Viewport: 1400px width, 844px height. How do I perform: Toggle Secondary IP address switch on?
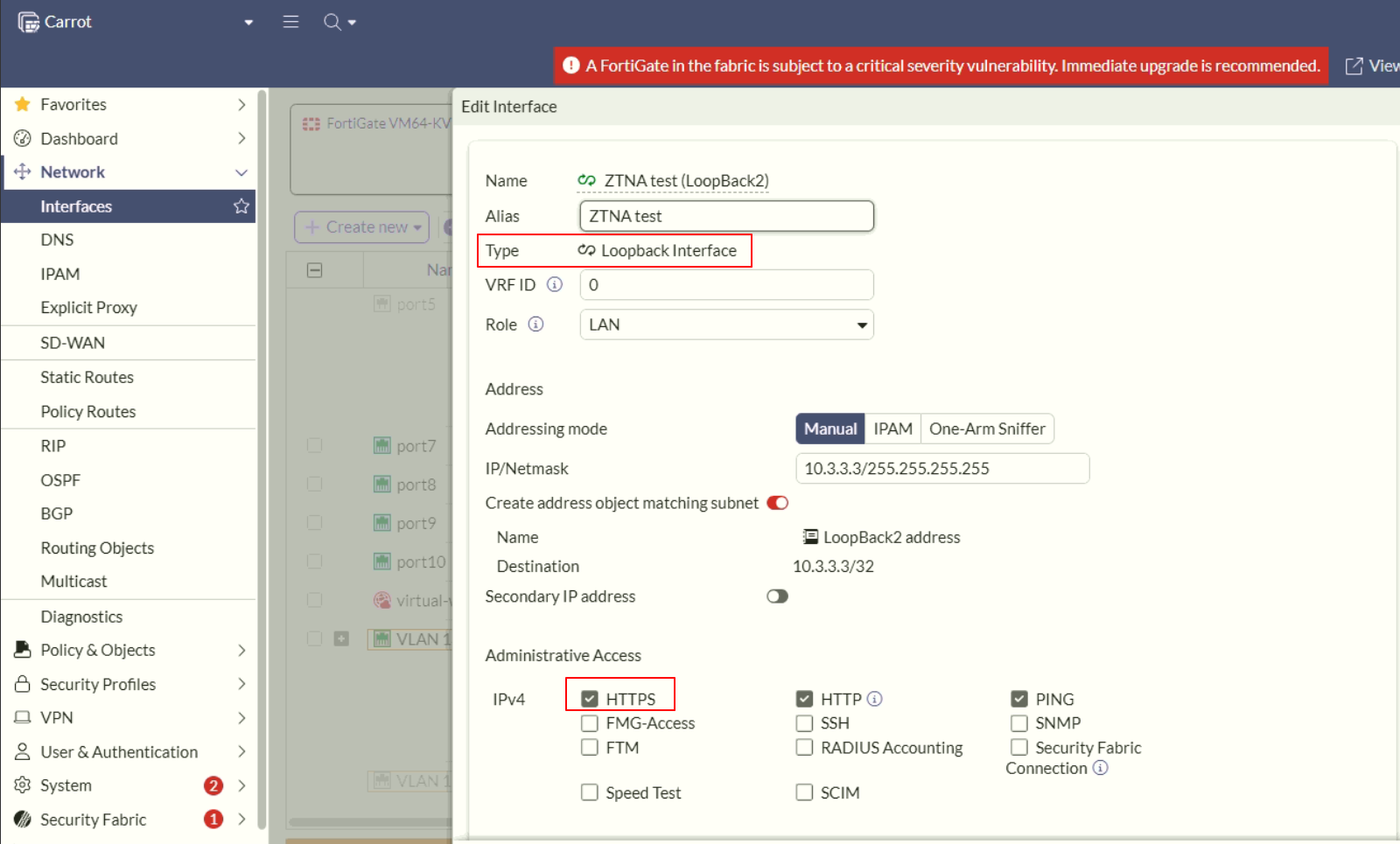point(777,596)
